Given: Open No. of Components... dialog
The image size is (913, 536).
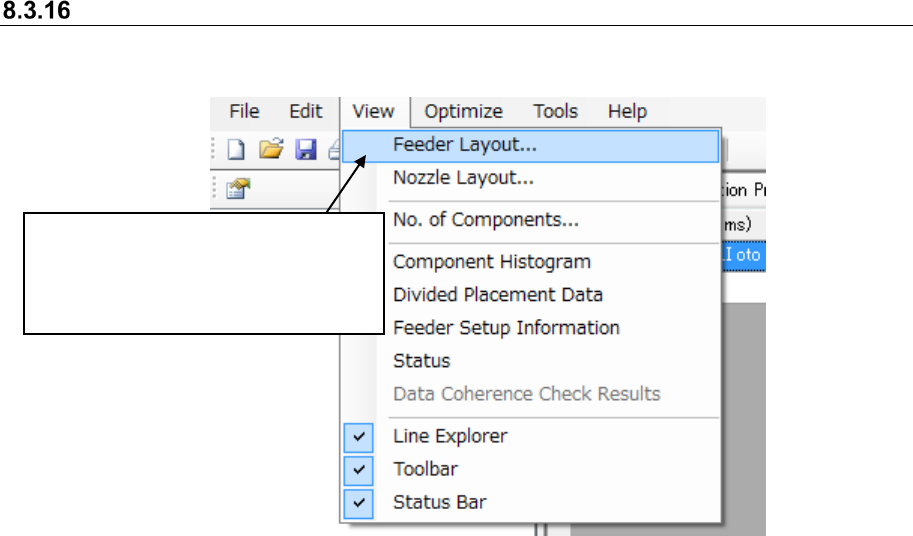Looking at the screenshot, I should tap(486, 221).
